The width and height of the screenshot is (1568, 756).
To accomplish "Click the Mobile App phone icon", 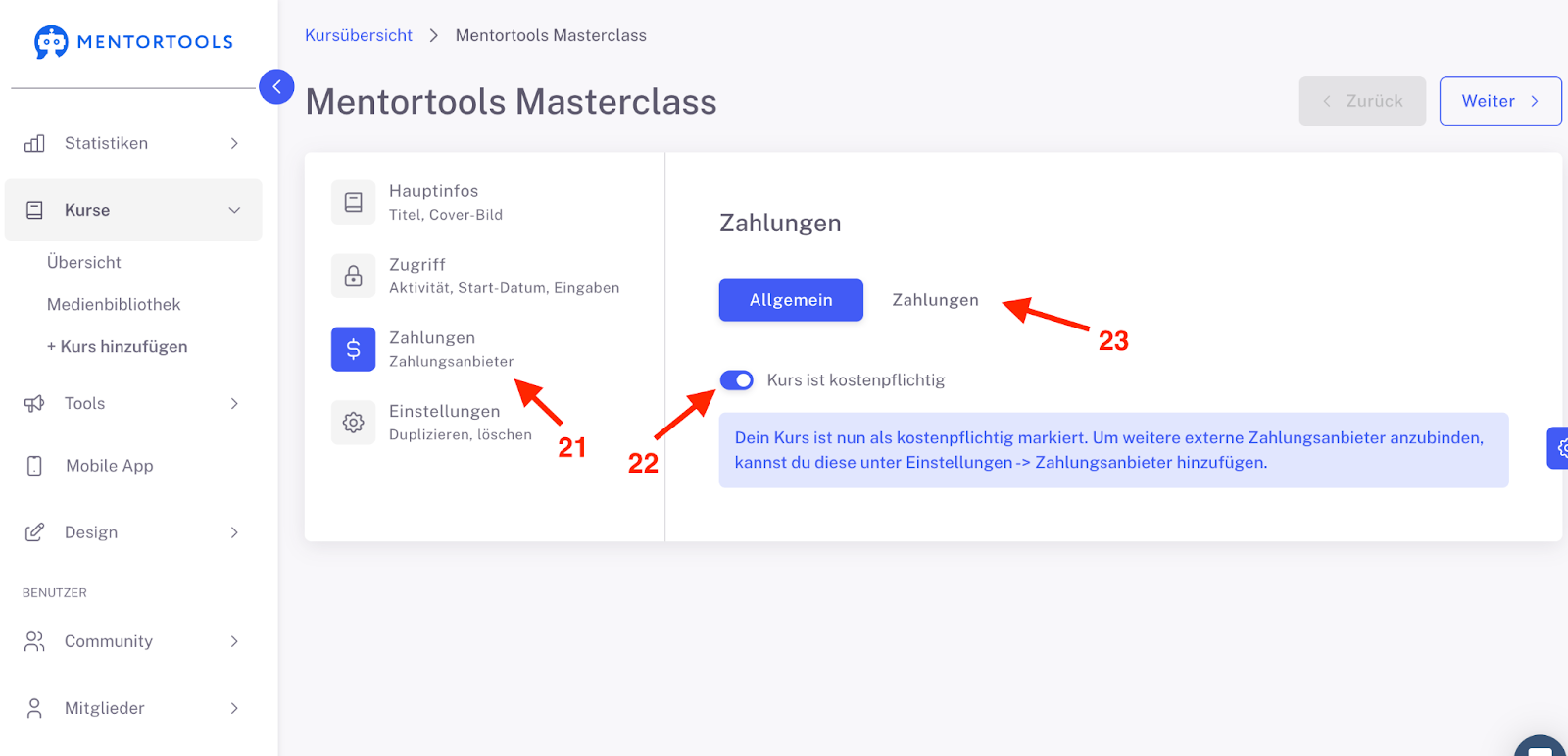I will (34, 466).
